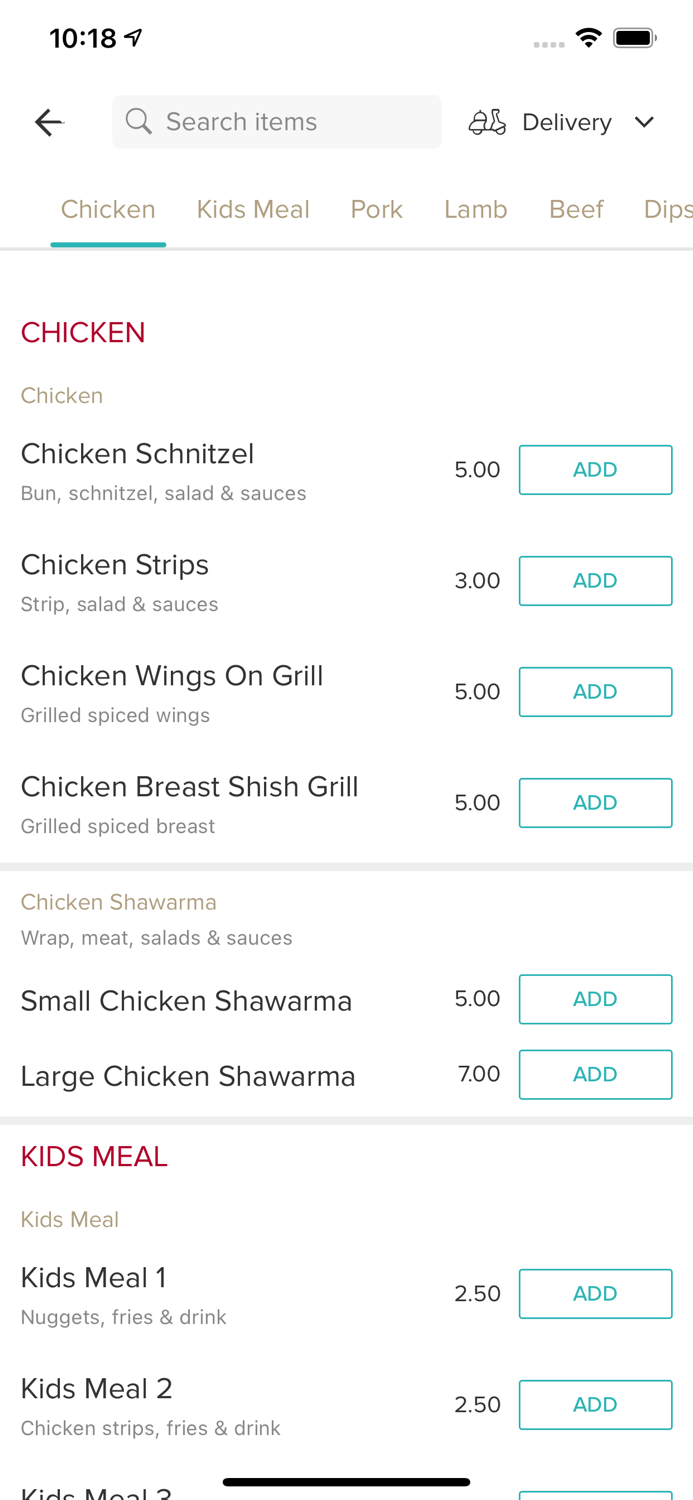Add Kids Meal 1 to cart

pyautogui.click(x=595, y=1293)
